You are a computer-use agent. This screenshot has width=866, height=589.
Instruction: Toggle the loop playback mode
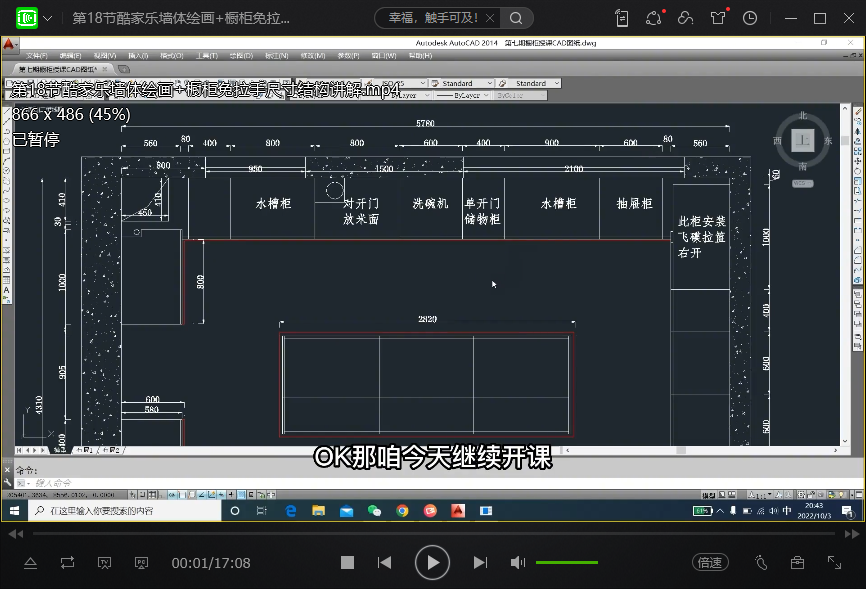pos(67,563)
